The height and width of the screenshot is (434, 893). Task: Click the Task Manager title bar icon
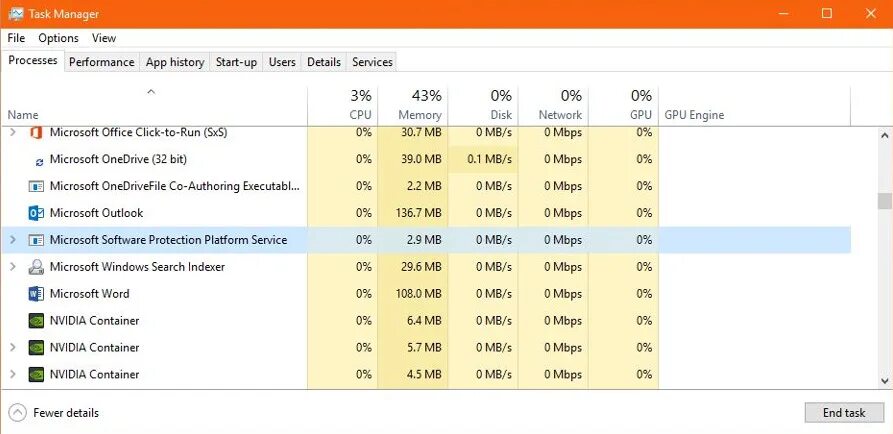(x=16, y=14)
